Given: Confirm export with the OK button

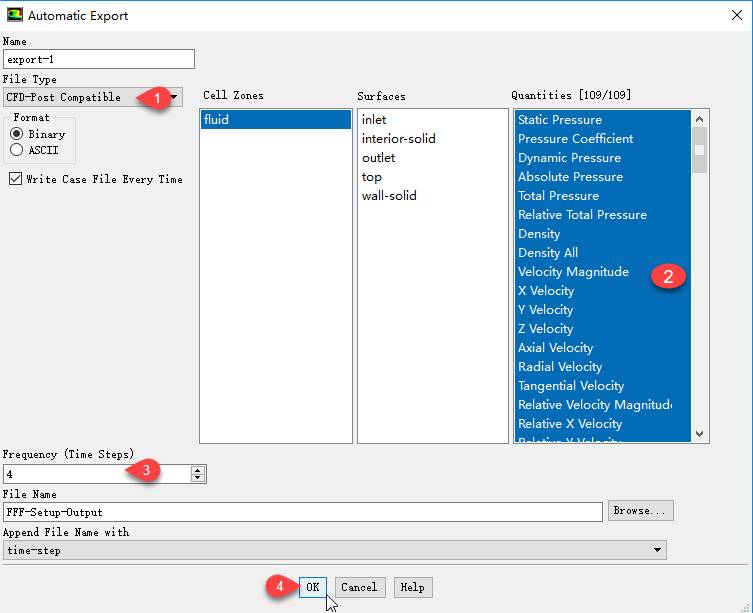Looking at the screenshot, I should 313,587.
